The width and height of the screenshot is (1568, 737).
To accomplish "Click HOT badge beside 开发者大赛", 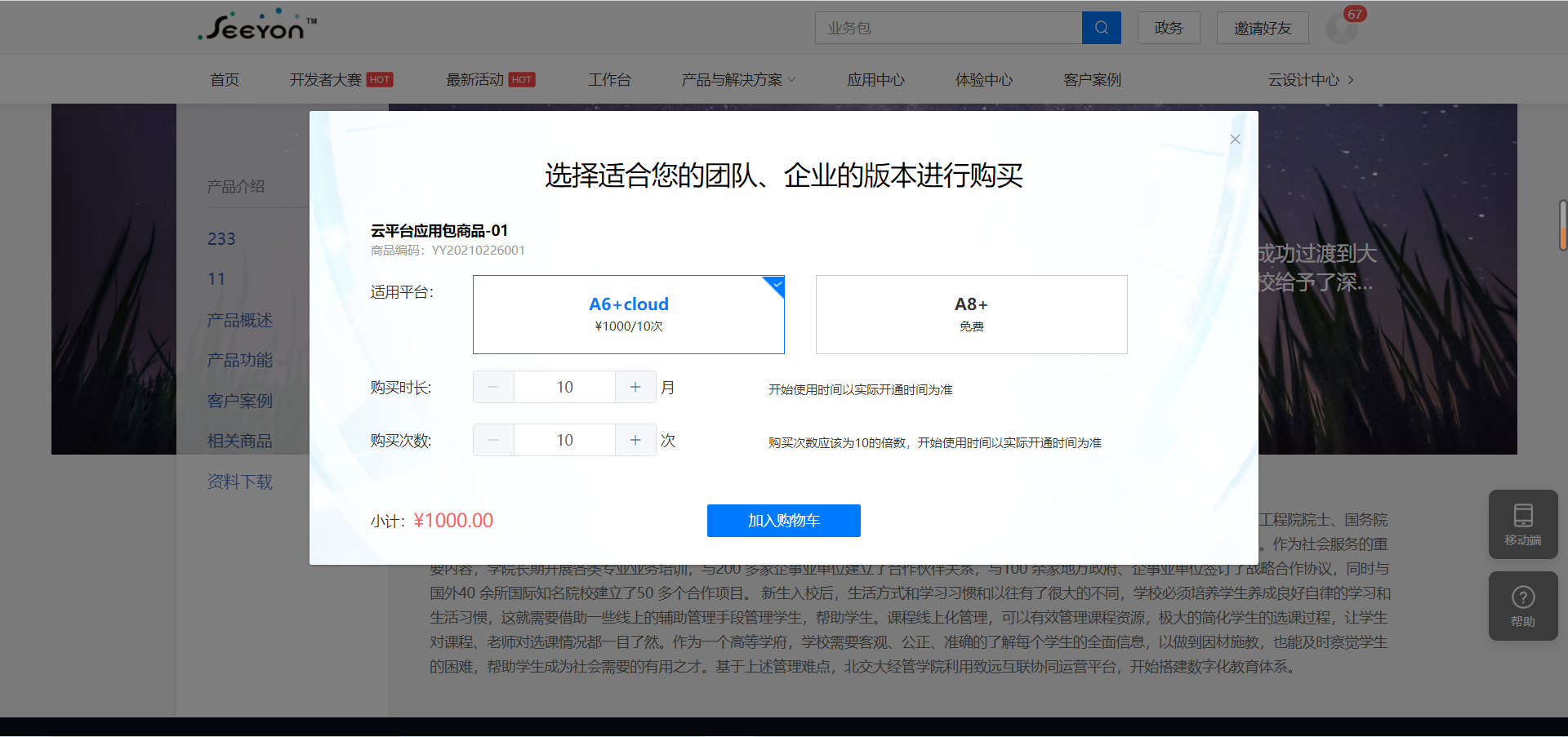I will 380,79.
